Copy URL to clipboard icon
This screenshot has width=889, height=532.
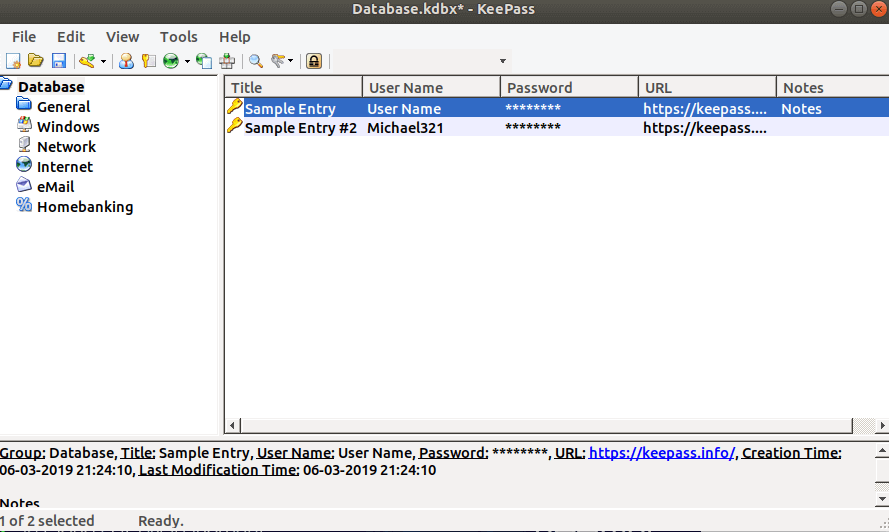click(x=204, y=61)
